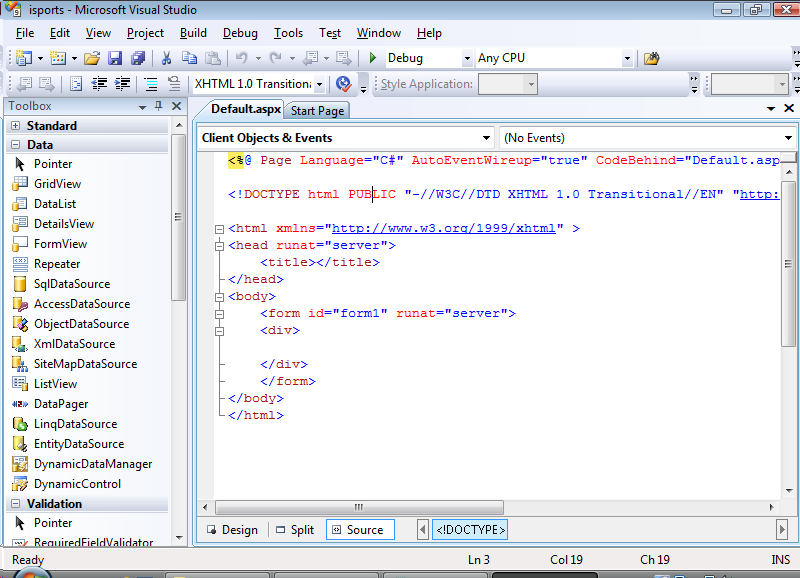The height and width of the screenshot is (578, 800).
Task: Pin the Toolbox panel with auto-hide pin
Action: click(x=159, y=106)
